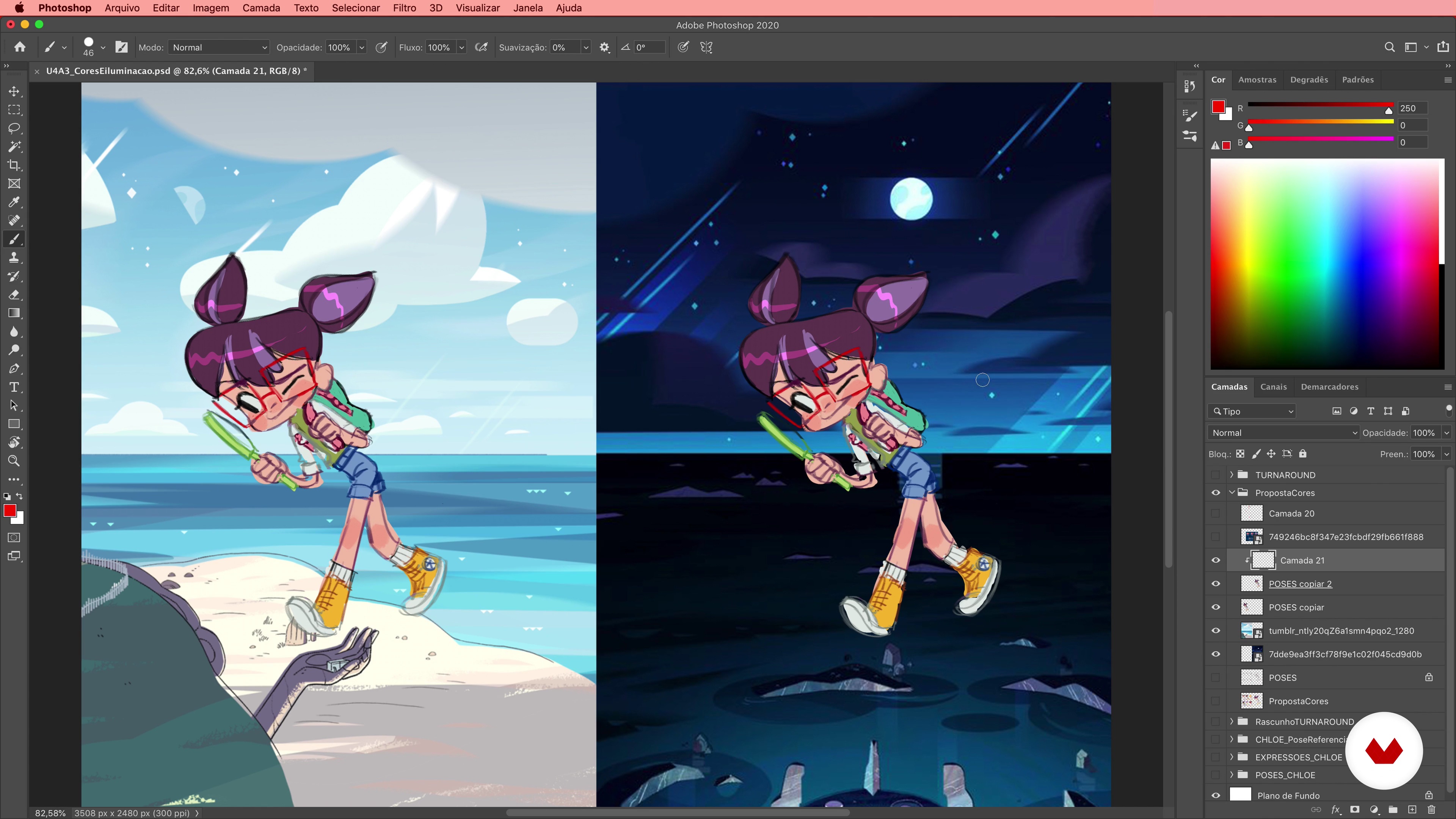Click the R slider handle in Cor panel
The width and height of the screenshot is (1456, 819).
pyautogui.click(x=1389, y=111)
